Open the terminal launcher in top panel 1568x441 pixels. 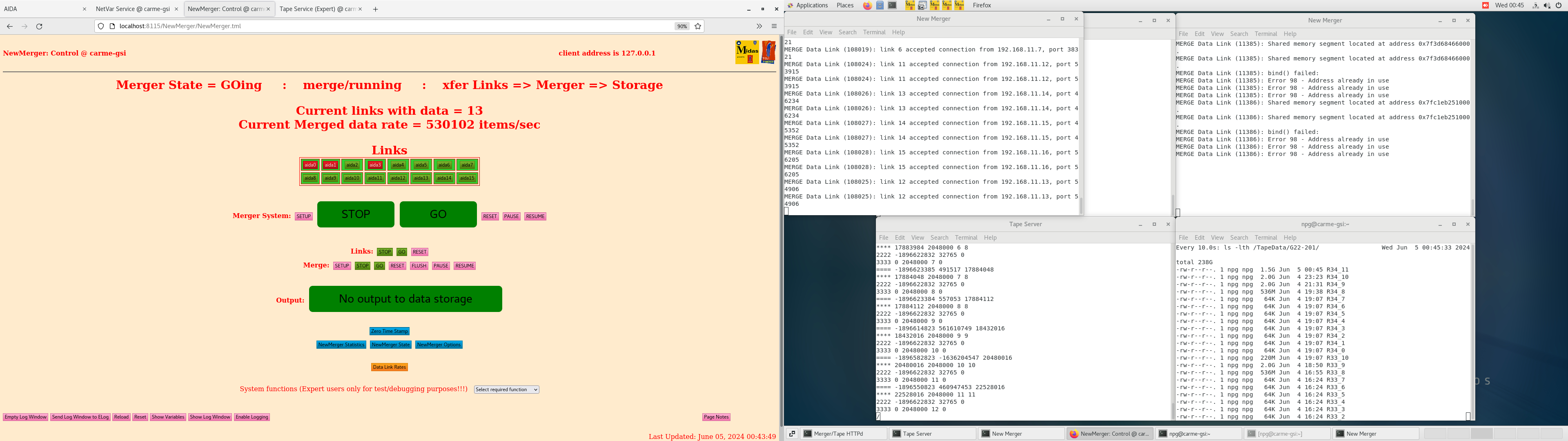[892, 5]
